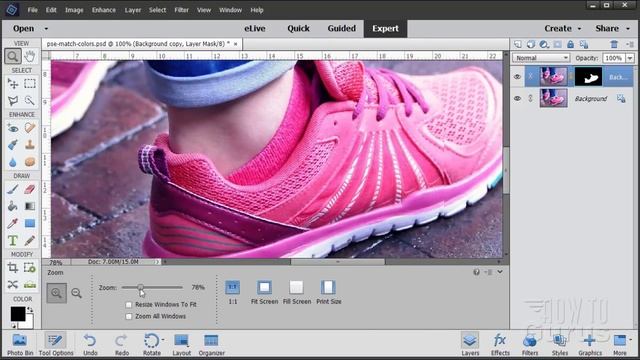Open the Layer menu
Viewport: 640px width, 360px height.
click(x=133, y=10)
